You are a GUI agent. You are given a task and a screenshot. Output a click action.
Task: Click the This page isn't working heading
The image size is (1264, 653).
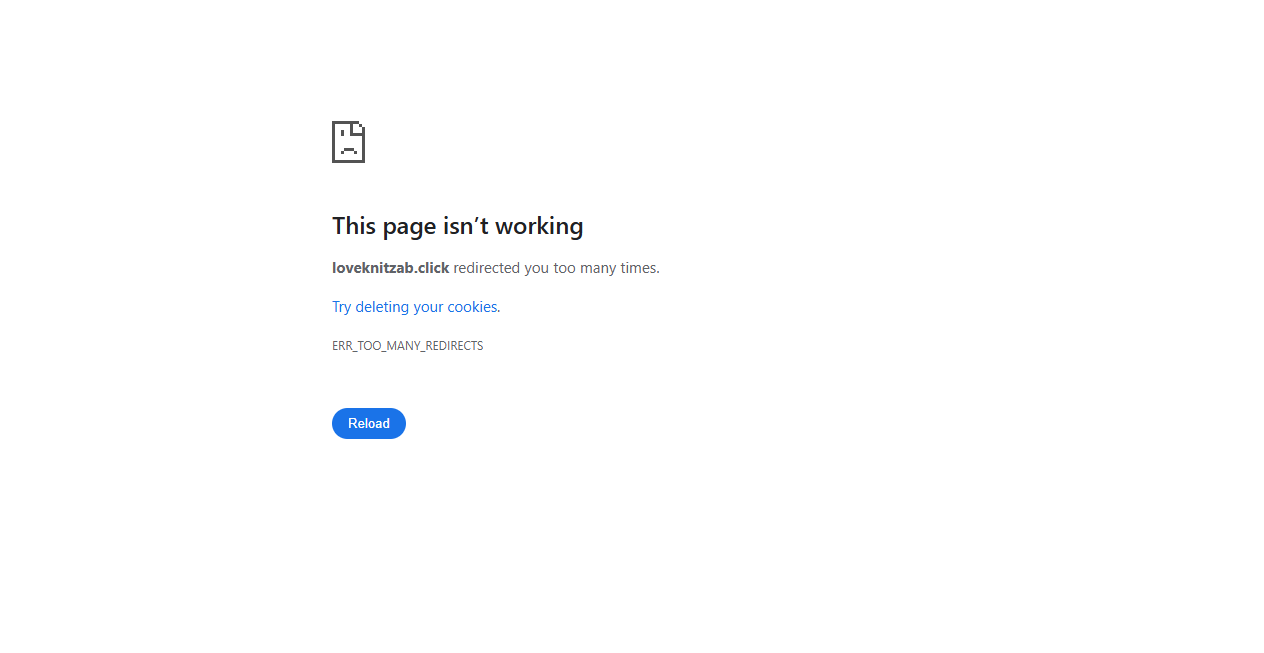coord(458,226)
